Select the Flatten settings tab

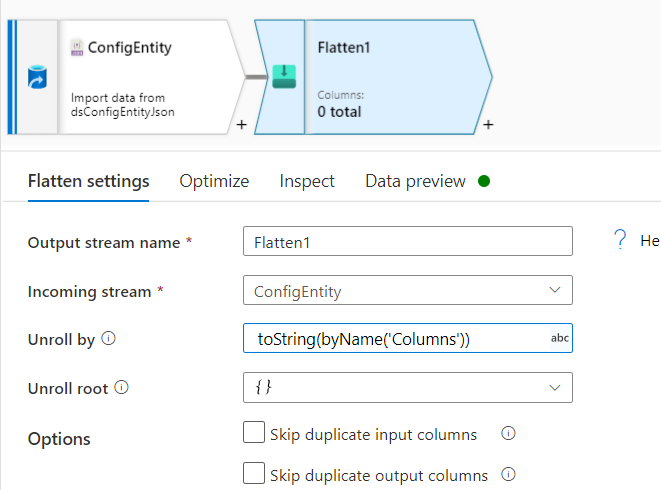tap(89, 181)
